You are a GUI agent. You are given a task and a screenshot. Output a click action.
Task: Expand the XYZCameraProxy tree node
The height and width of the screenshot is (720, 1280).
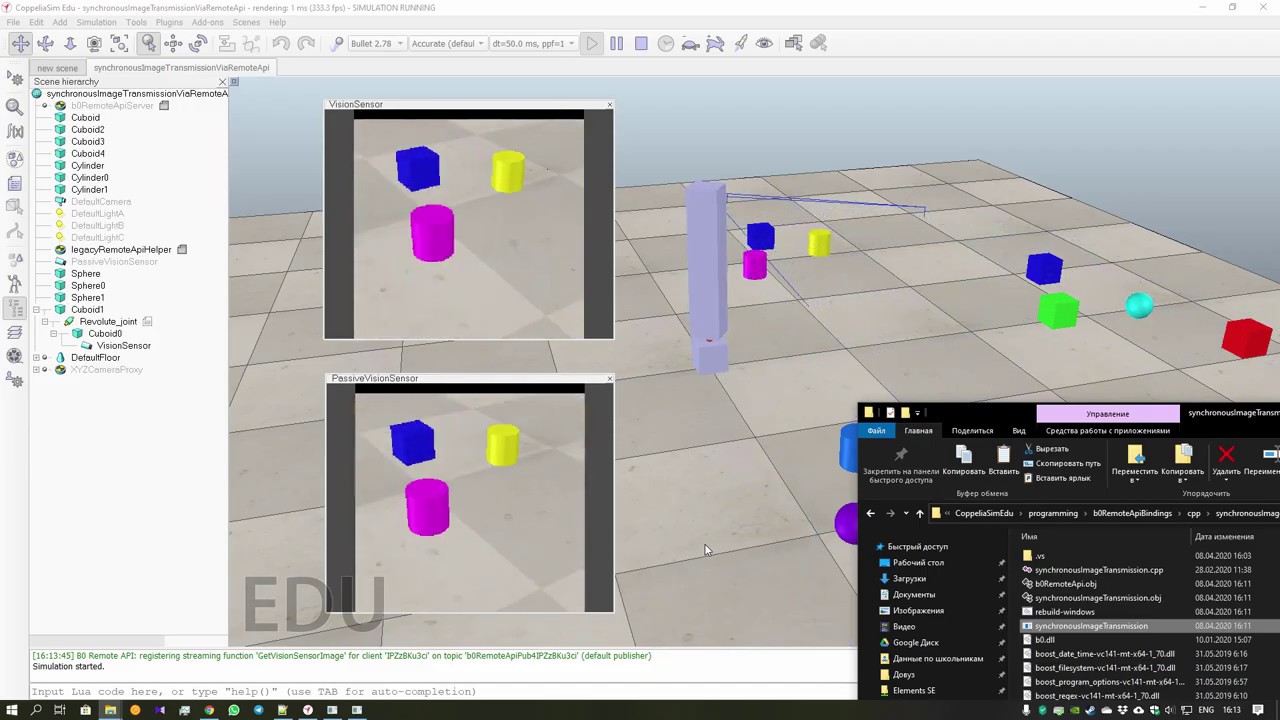(x=37, y=370)
